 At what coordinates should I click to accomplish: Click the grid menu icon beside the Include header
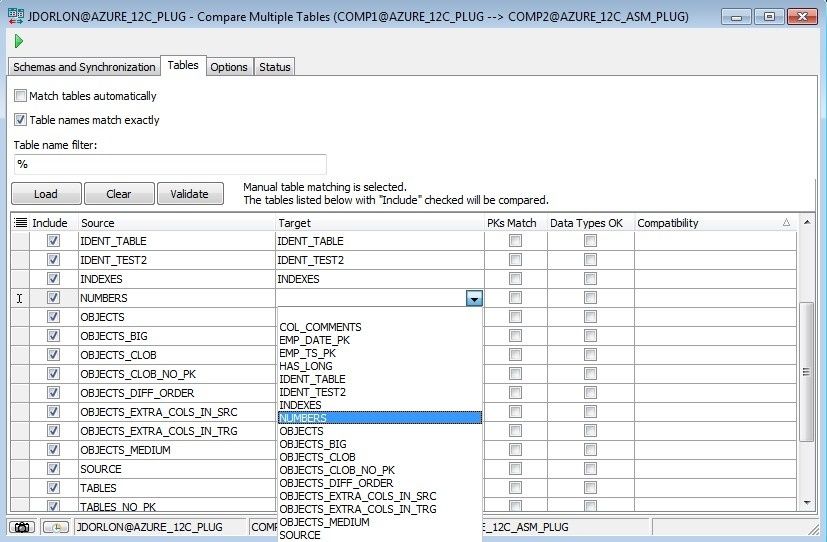point(21,222)
